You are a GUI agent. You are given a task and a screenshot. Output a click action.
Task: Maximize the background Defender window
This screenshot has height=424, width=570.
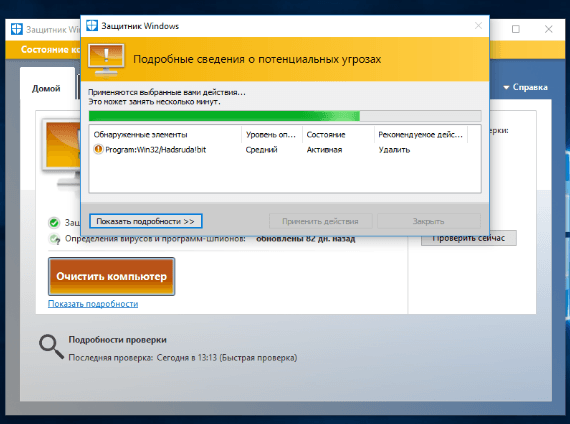tap(515, 29)
